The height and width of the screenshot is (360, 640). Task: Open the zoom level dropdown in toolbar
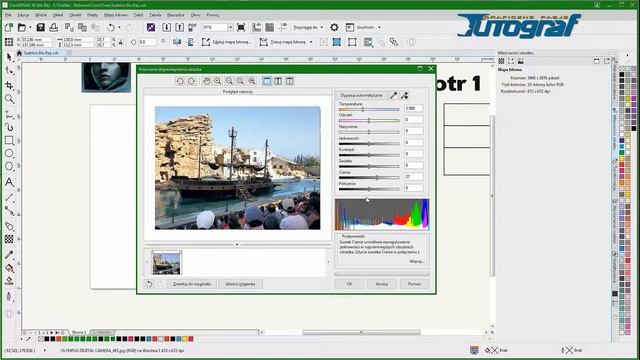click(230, 27)
